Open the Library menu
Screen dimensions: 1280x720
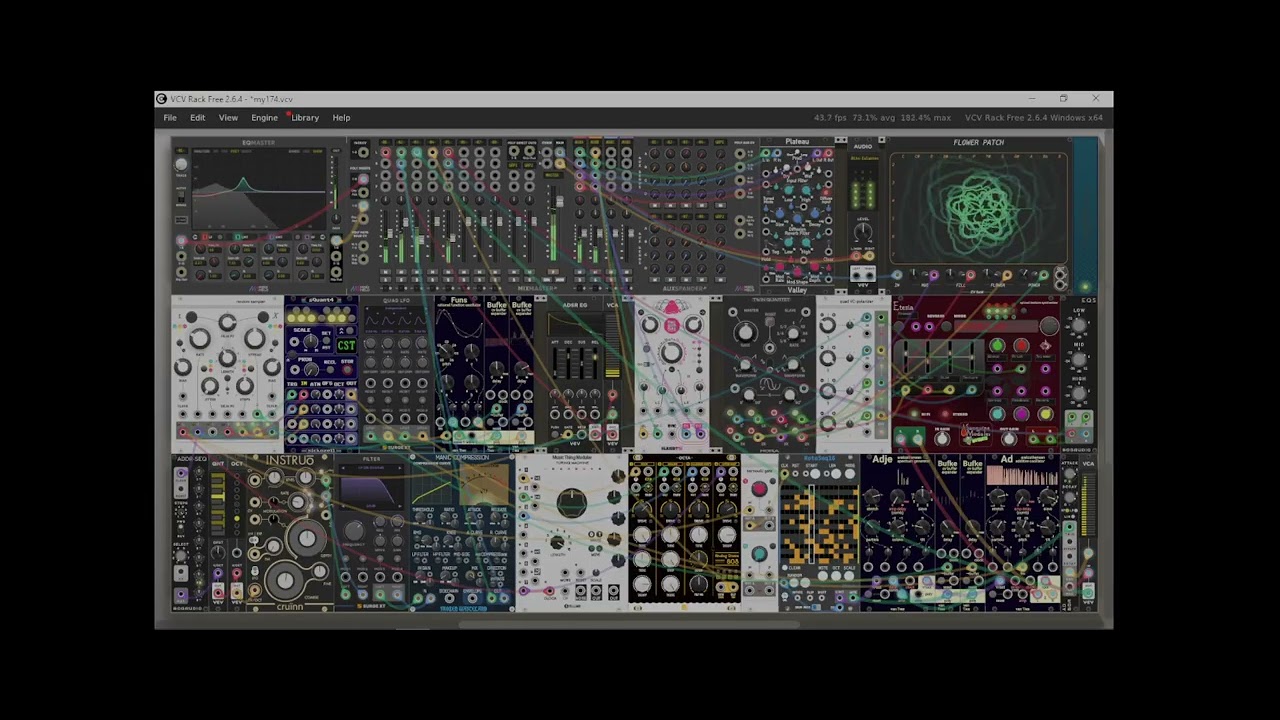(x=305, y=118)
